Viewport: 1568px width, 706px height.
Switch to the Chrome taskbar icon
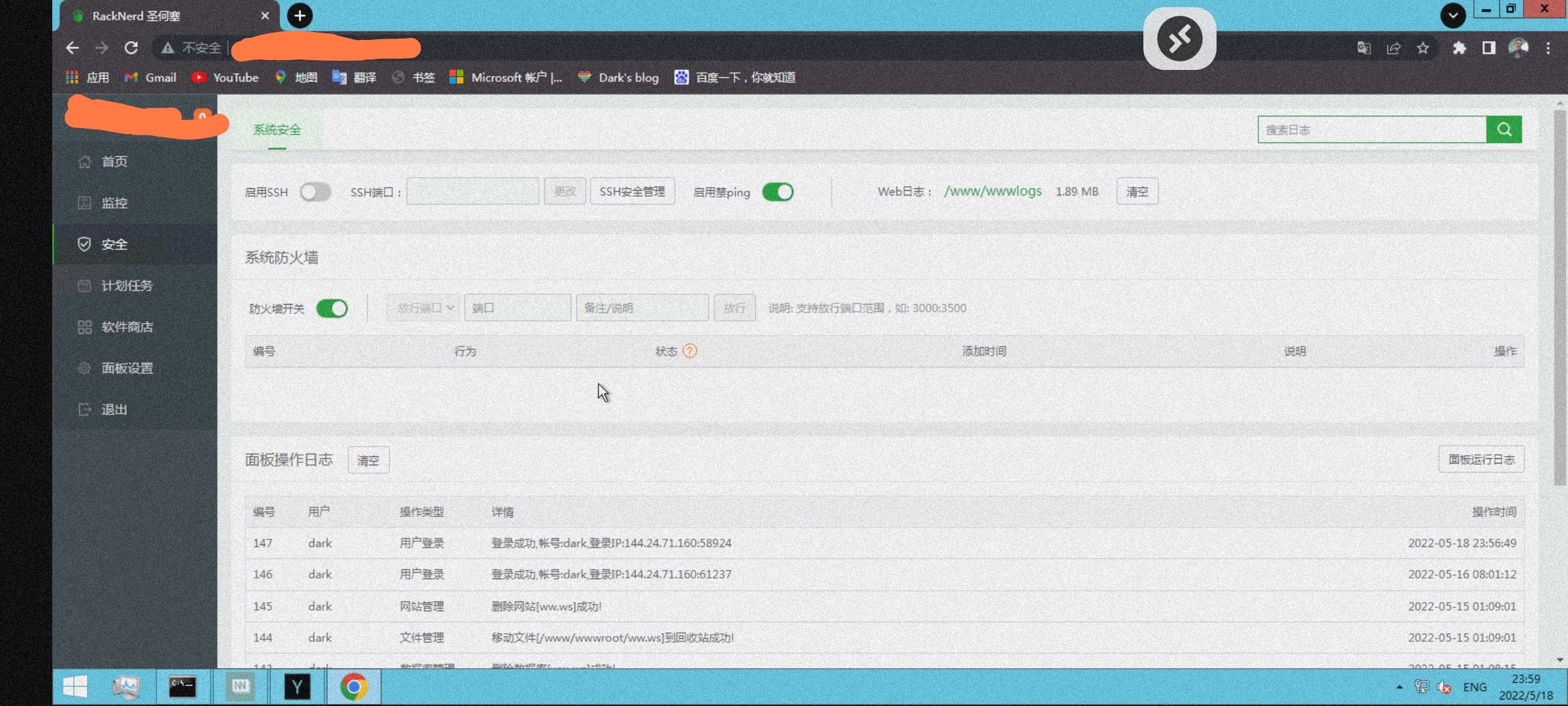pyautogui.click(x=353, y=687)
